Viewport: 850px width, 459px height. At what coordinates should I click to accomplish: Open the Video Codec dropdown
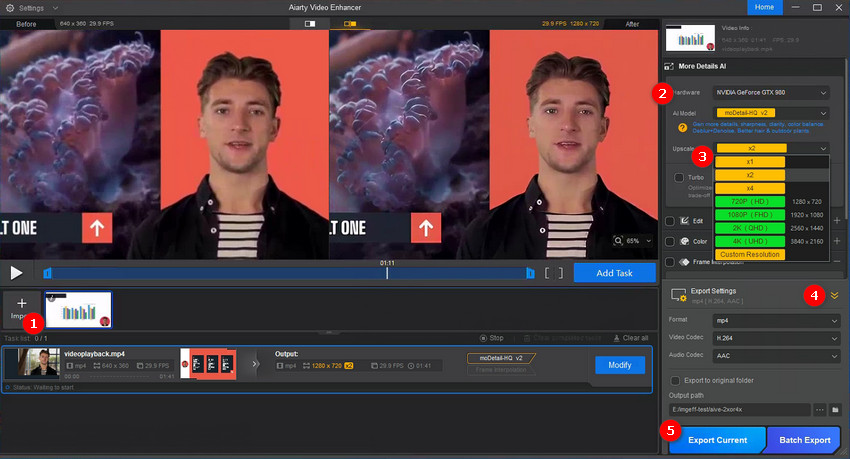[770, 338]
